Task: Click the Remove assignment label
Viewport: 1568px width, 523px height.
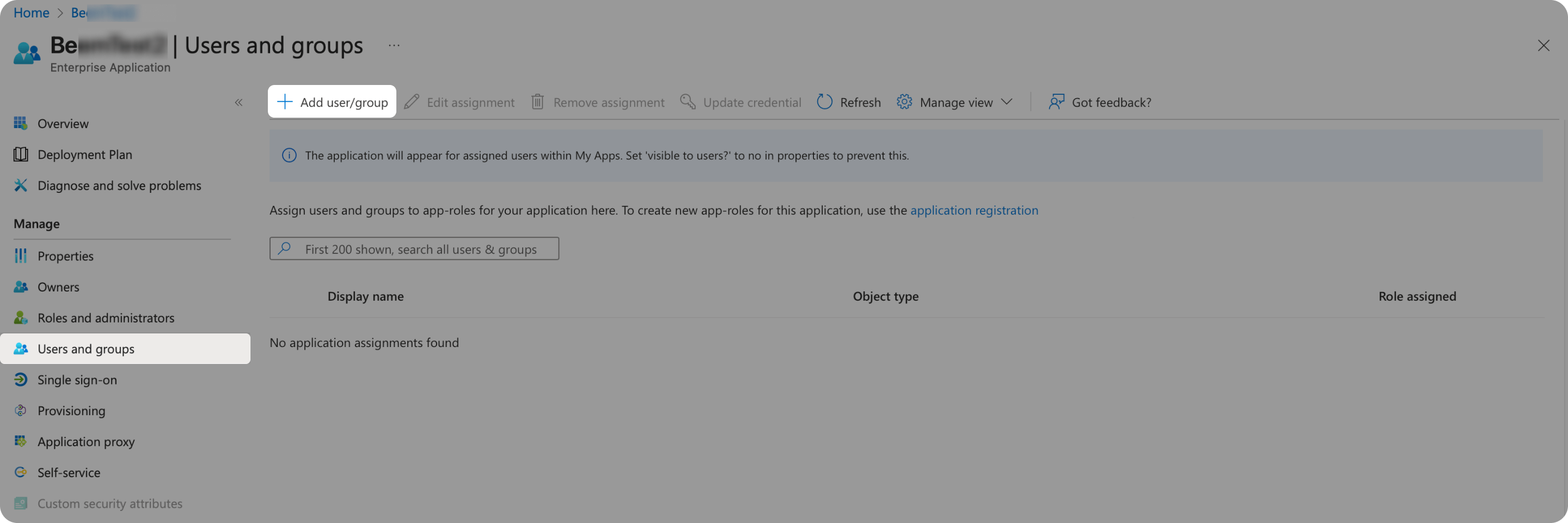Action: tap(609, 102)
